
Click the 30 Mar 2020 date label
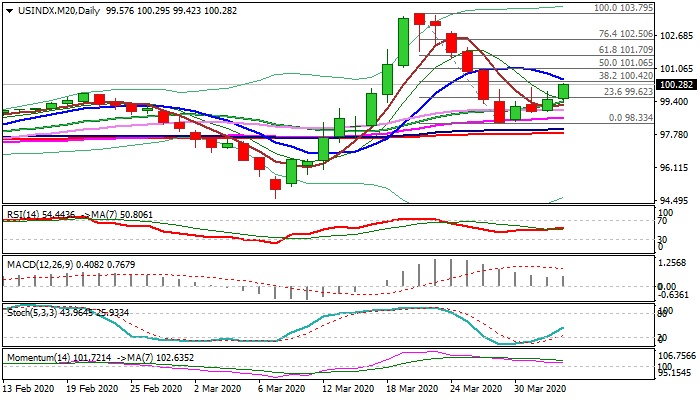pos(541,387)
